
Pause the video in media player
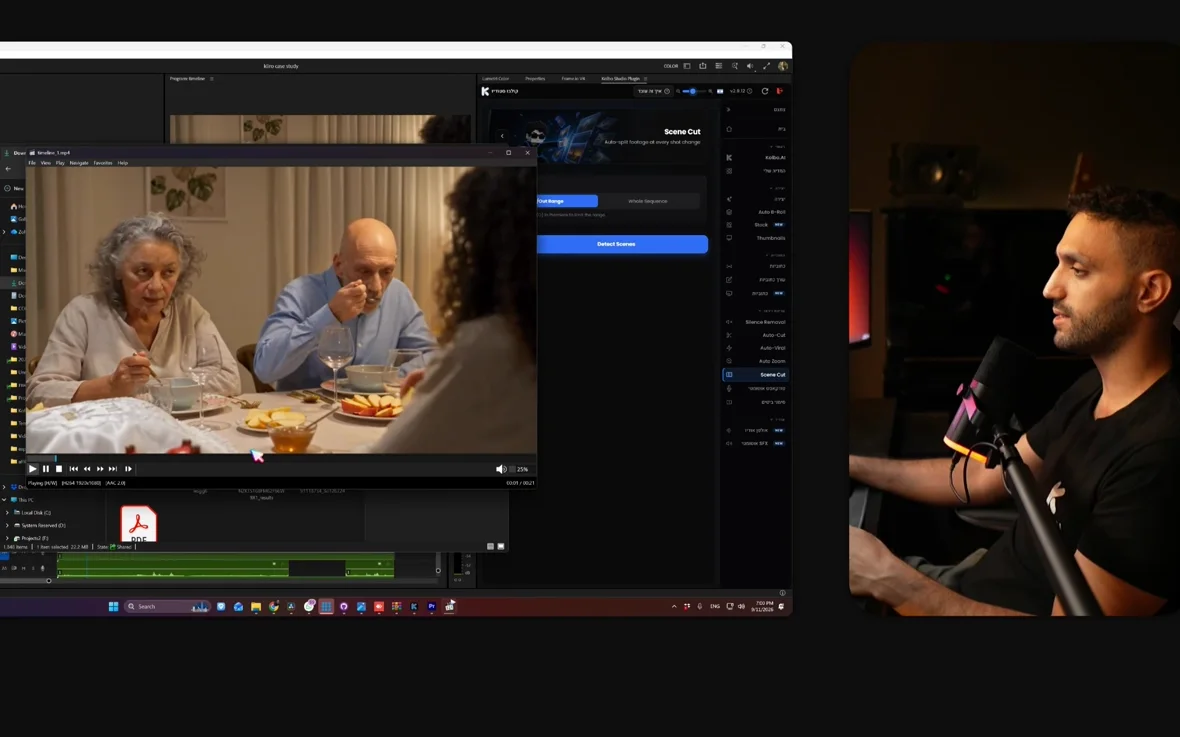pos(46,468)
